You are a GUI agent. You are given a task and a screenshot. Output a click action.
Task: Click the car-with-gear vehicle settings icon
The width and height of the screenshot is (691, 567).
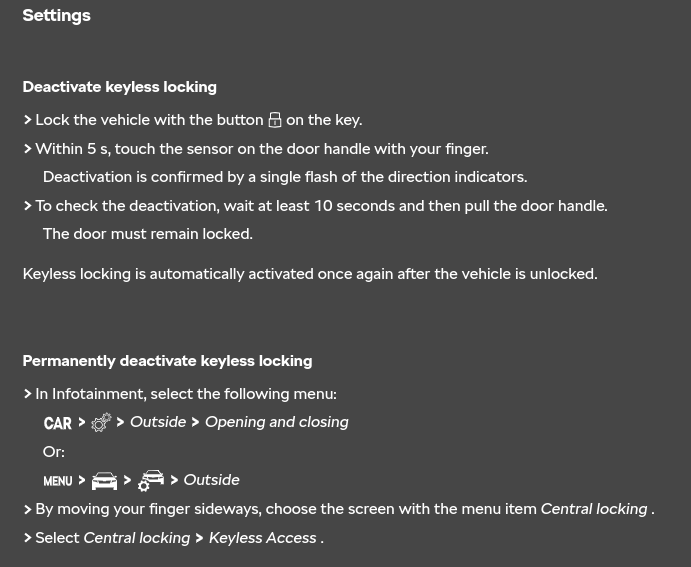click(x=151, y=481)
